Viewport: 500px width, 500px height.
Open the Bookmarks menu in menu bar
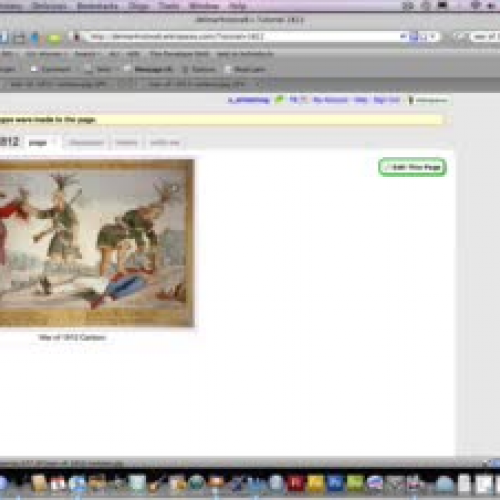coord(97,6)
